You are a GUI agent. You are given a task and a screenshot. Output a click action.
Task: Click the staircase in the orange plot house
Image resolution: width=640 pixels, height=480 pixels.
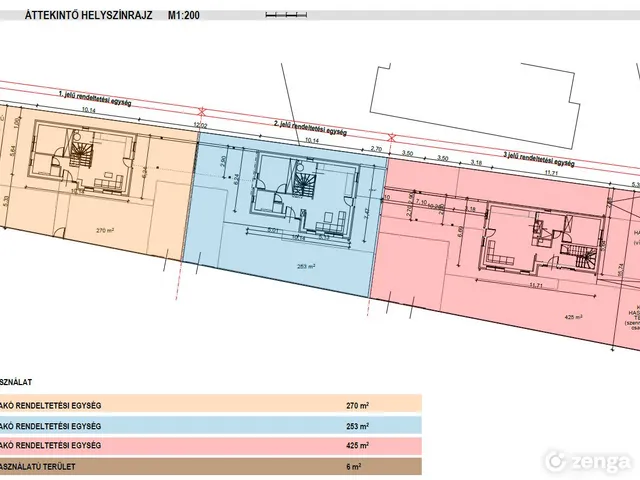[x=81, y=154]
